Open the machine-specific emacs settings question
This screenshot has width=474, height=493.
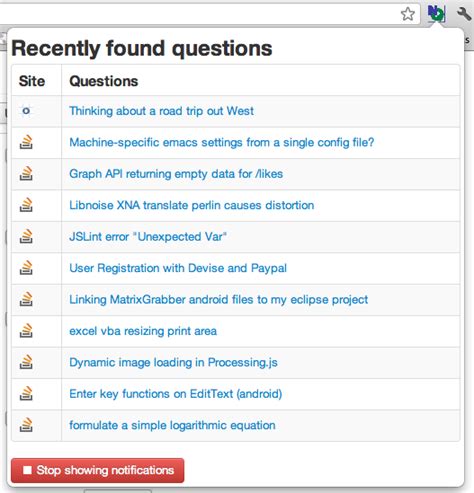pyautogui.click(x=222, y=143)
